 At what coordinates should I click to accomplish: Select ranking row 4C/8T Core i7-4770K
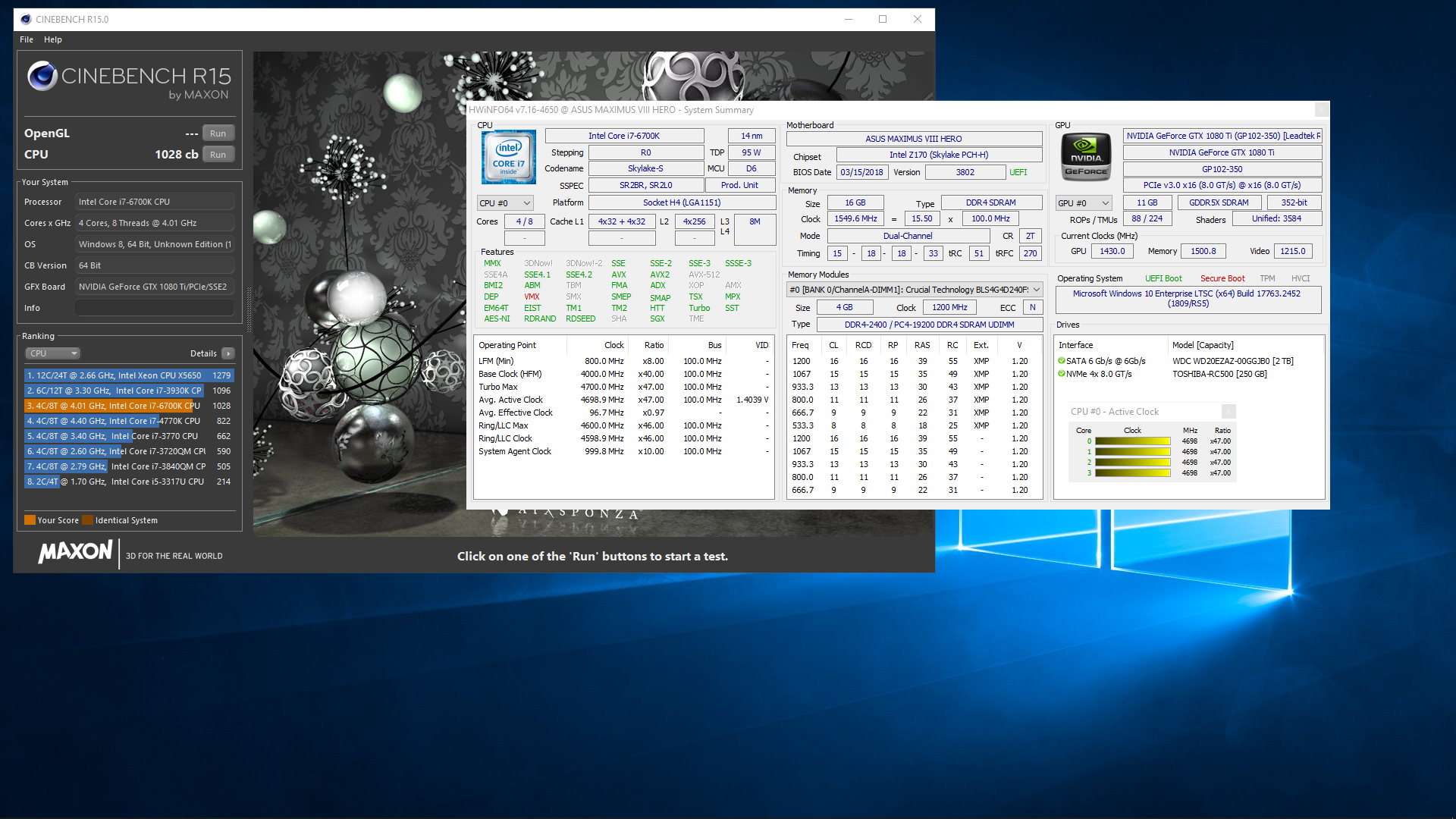tap(129, 421)
